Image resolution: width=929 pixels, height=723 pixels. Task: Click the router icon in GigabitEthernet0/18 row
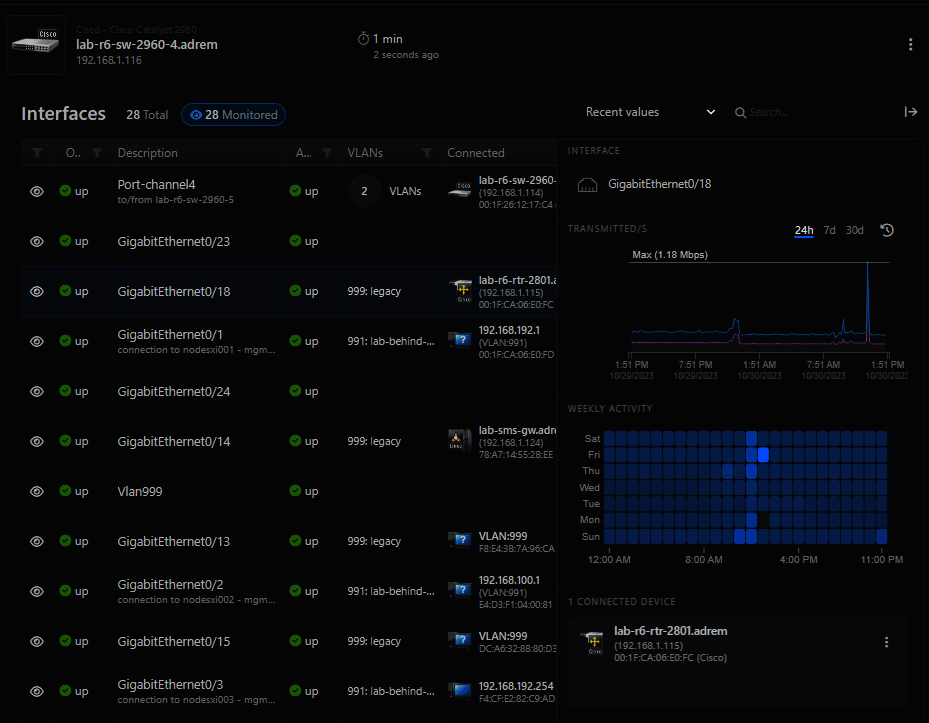click(x=460, y=291)
